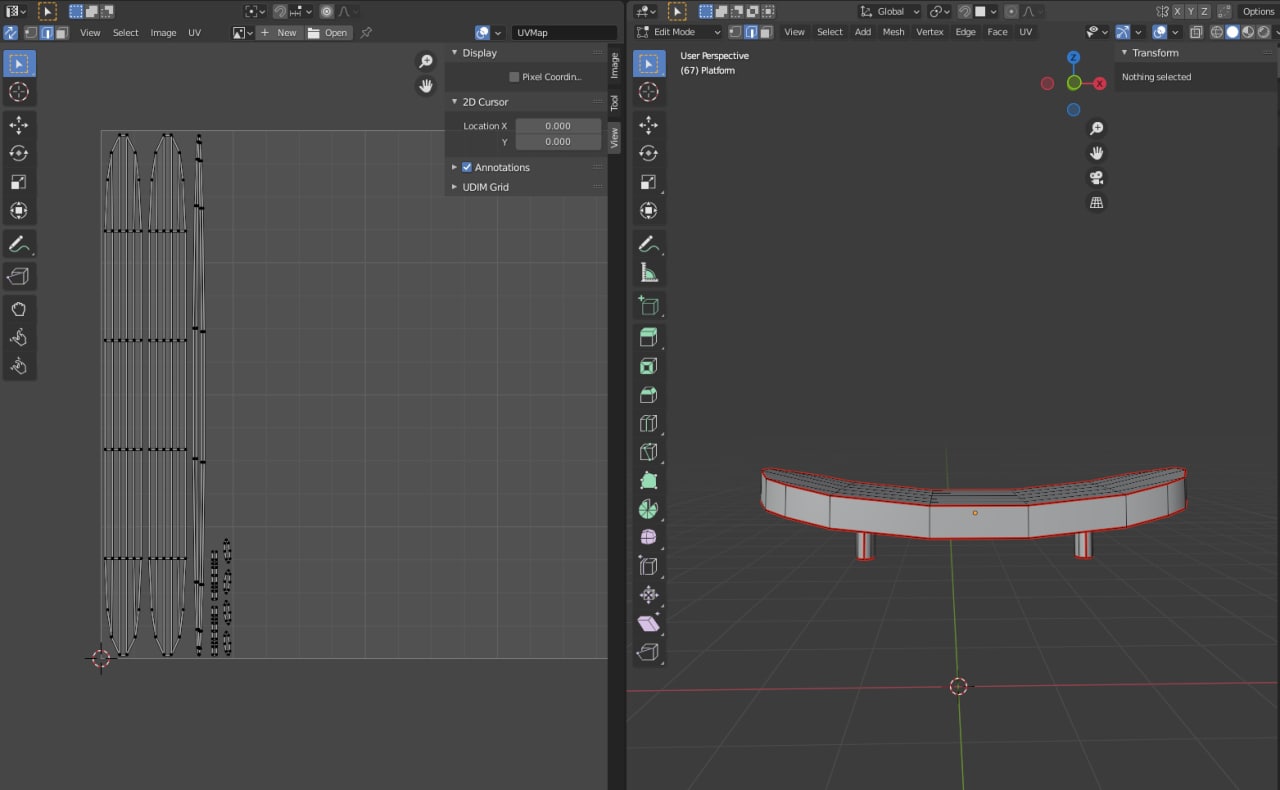Select the Edge Slide tool

[648, 566]
